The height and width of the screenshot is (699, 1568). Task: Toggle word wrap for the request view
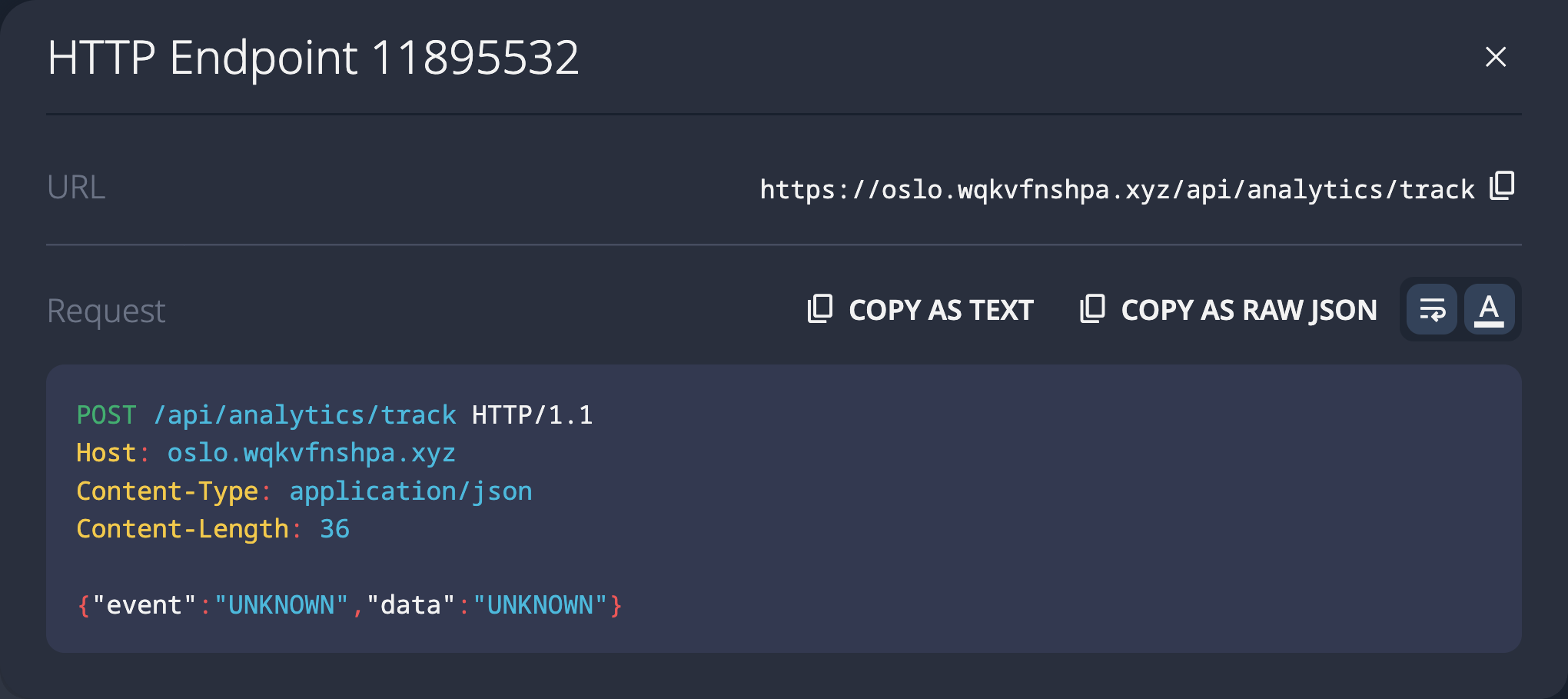coord(1432,310)
